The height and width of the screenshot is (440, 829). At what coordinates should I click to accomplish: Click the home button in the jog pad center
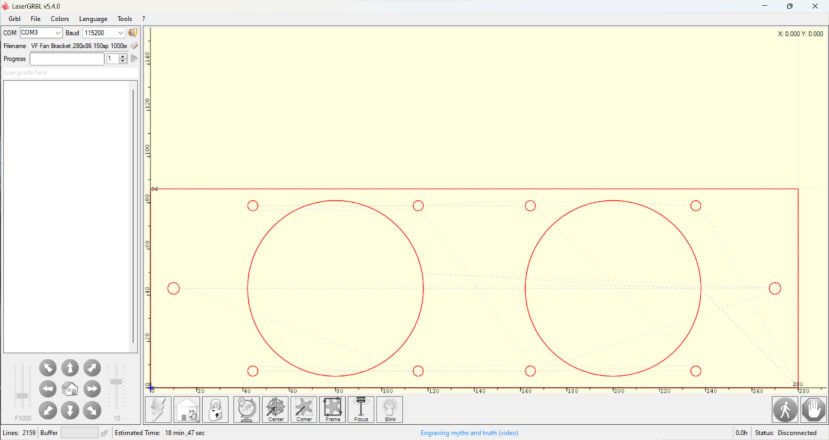point(70,389)
